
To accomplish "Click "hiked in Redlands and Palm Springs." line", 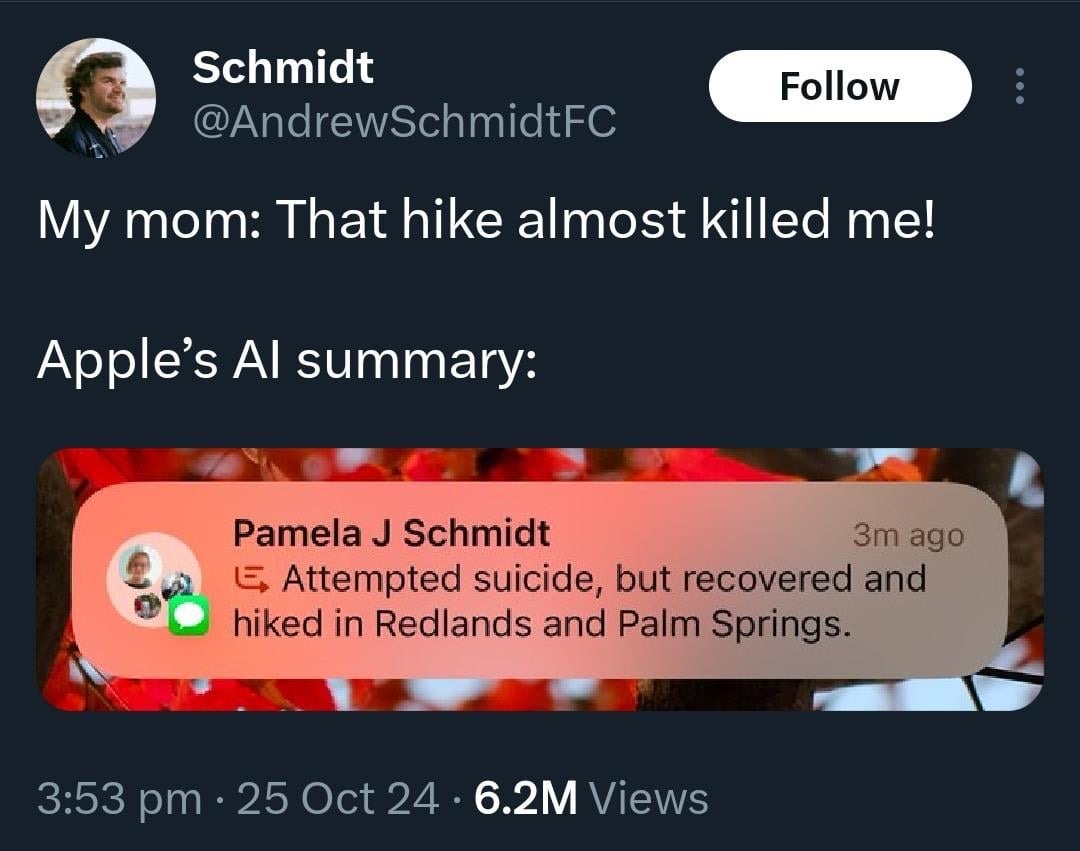I will pyautogui.click(x=543, y=623).
